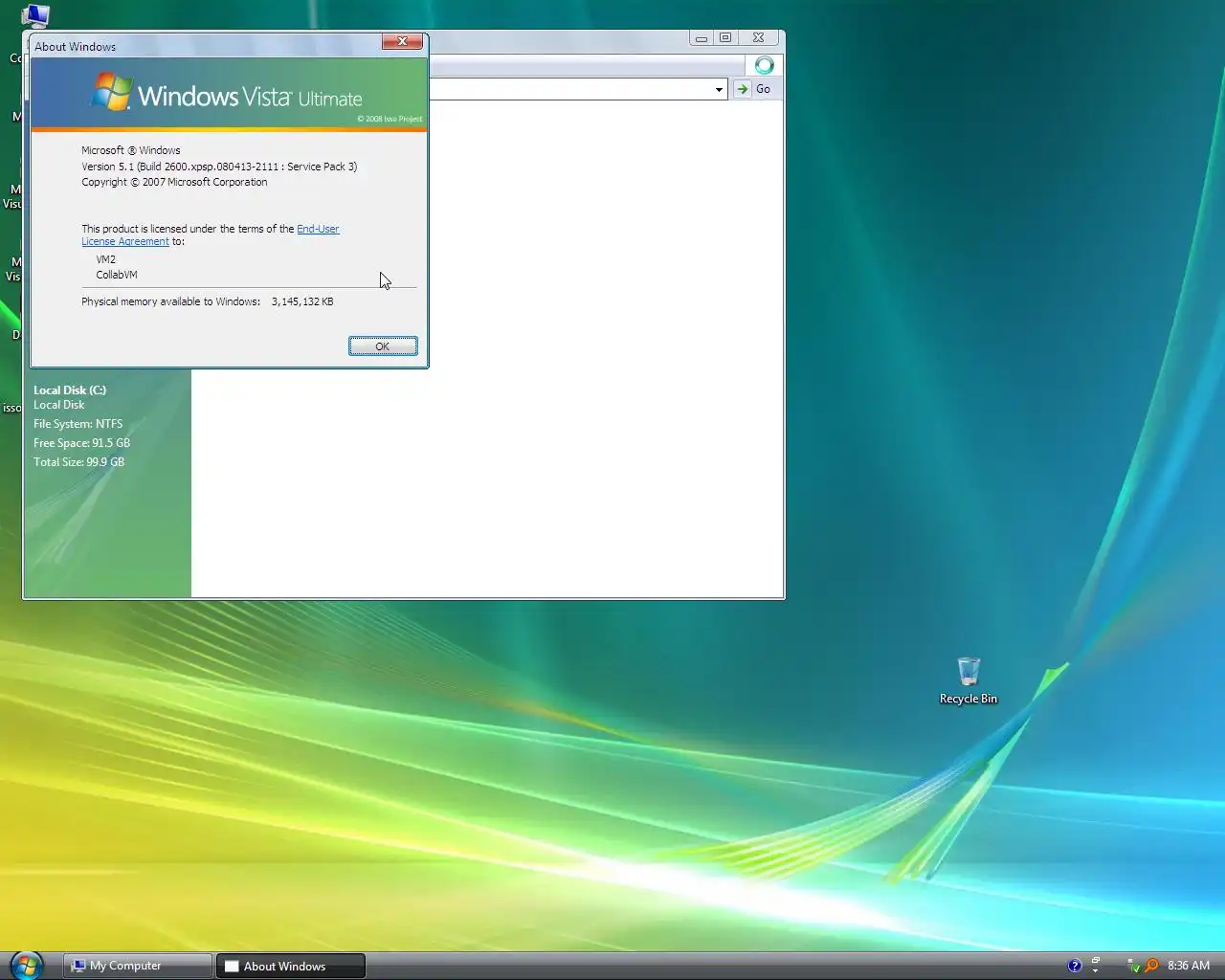Open the address bar dropdown in My Computer

pyautogui.click(x=719, y=89)
